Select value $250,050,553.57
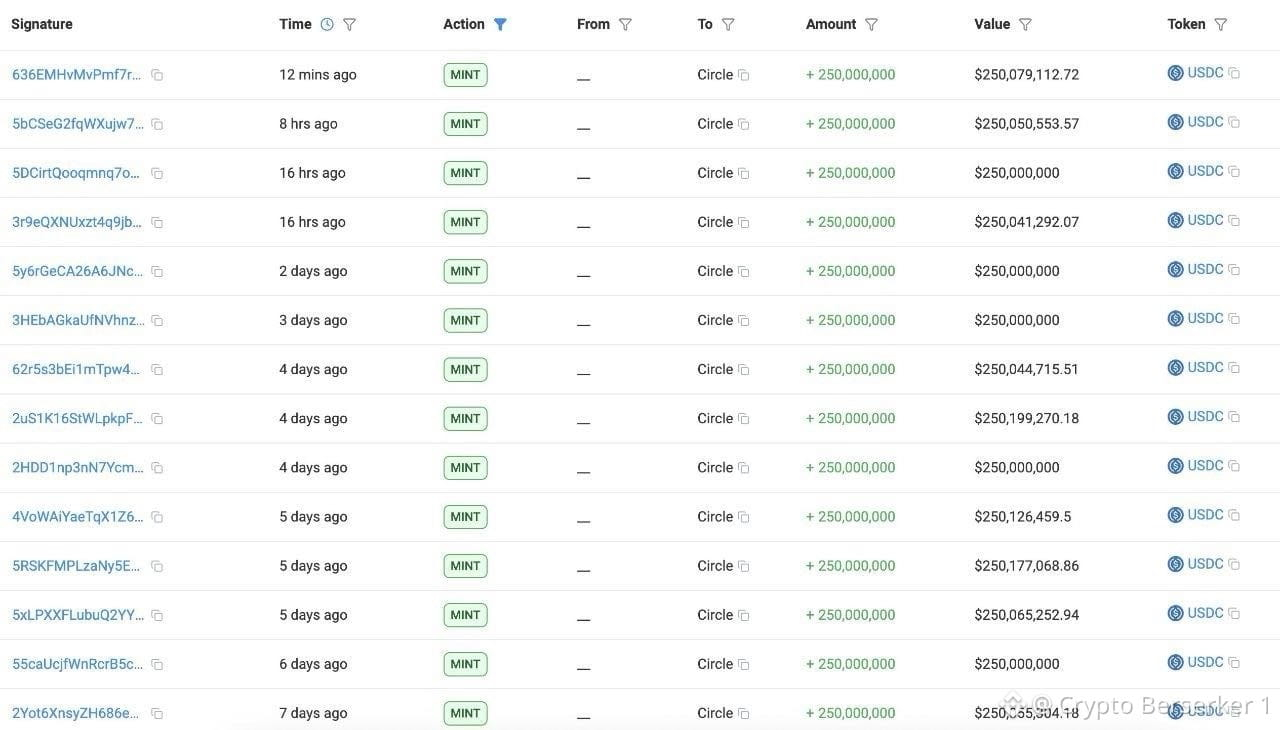1280x730 pixels. [x=1027, y=124]
